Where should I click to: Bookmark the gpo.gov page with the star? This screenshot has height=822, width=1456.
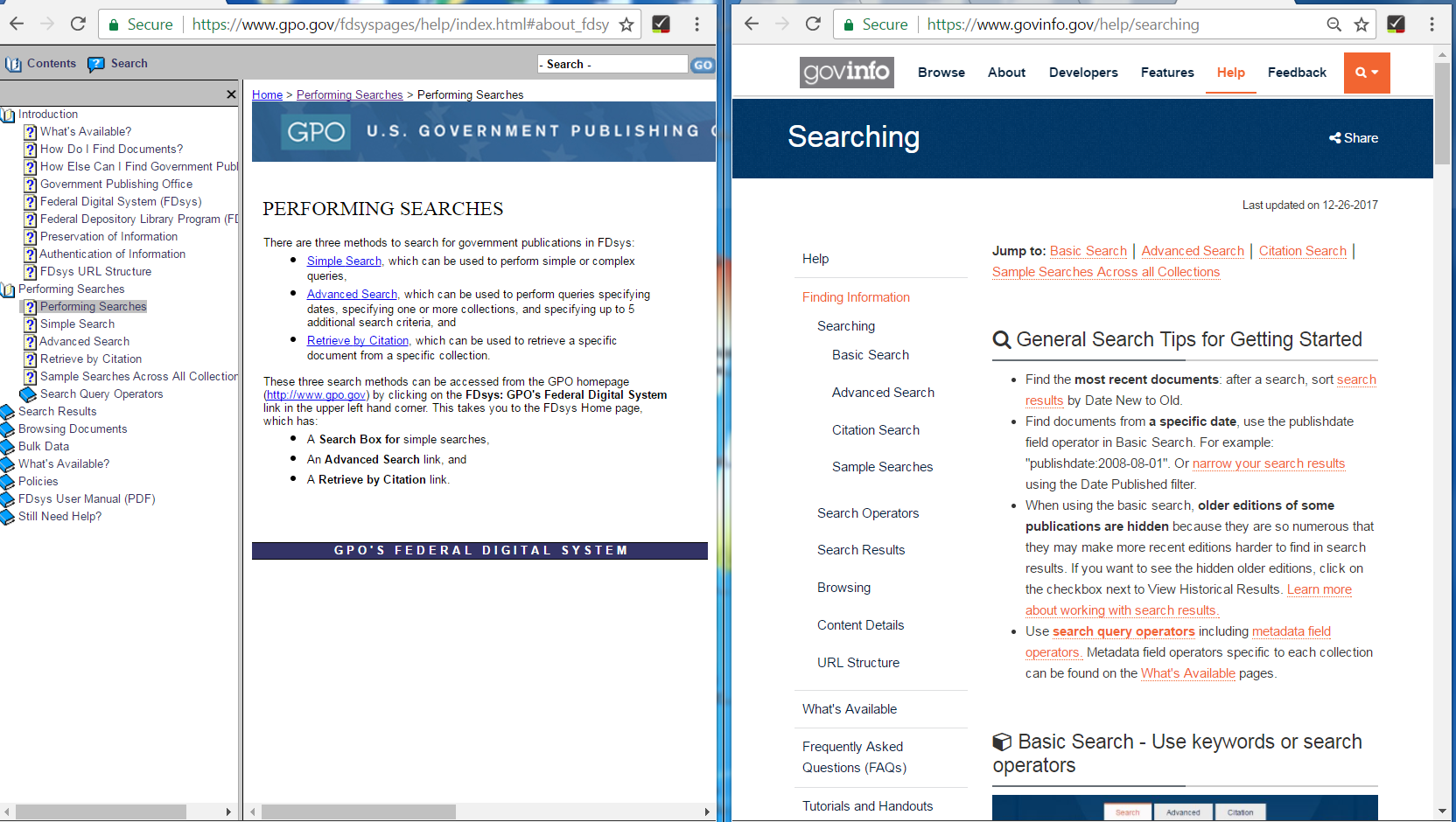(626, 24)
